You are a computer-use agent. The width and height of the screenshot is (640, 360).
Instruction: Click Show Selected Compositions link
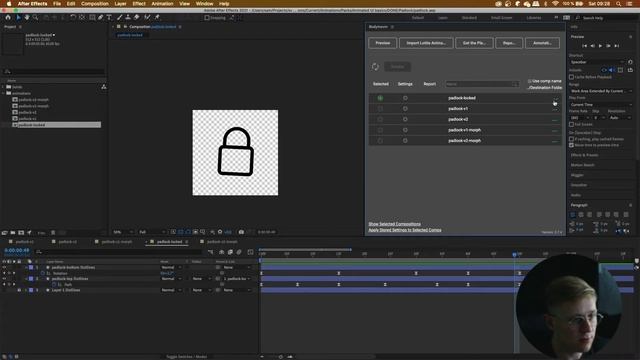(394, 224)
